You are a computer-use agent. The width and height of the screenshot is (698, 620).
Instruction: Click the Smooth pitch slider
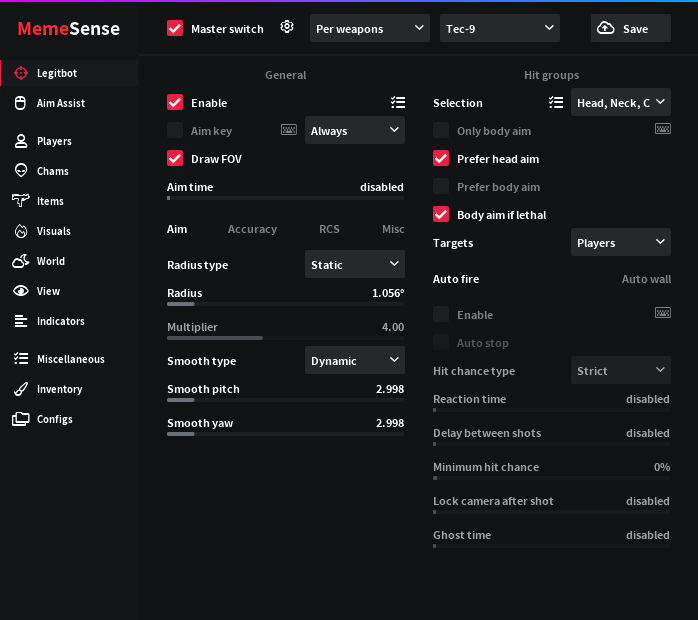[285, 400]
